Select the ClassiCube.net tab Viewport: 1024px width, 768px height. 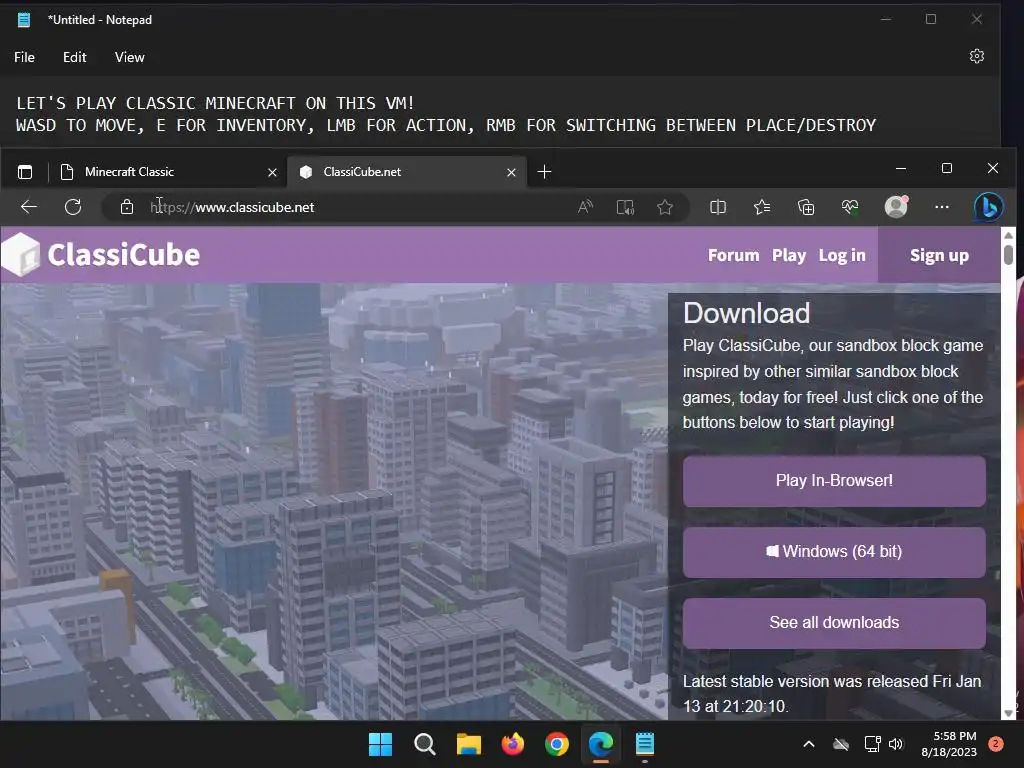407,172
